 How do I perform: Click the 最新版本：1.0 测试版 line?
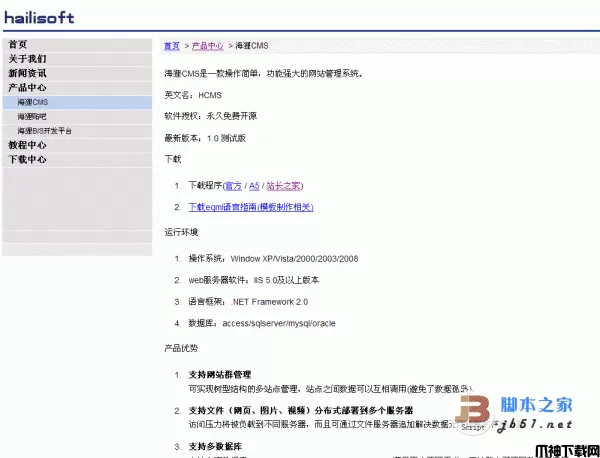(x=205, y=138)
